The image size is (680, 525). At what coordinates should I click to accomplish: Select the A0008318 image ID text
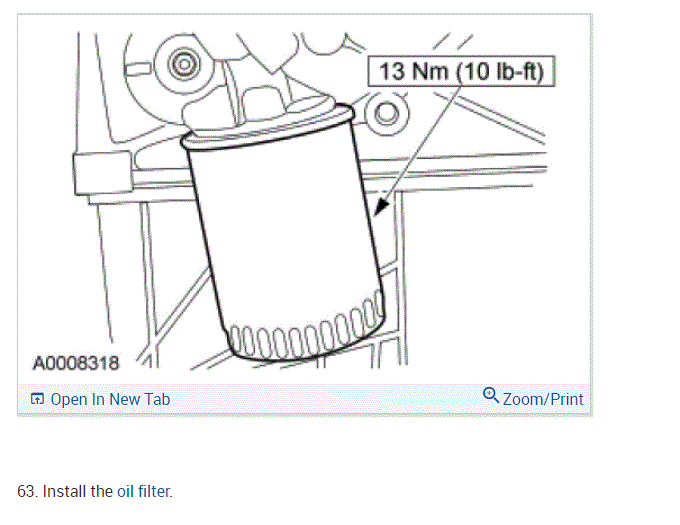pyautogui.click(x=76, y=363)
